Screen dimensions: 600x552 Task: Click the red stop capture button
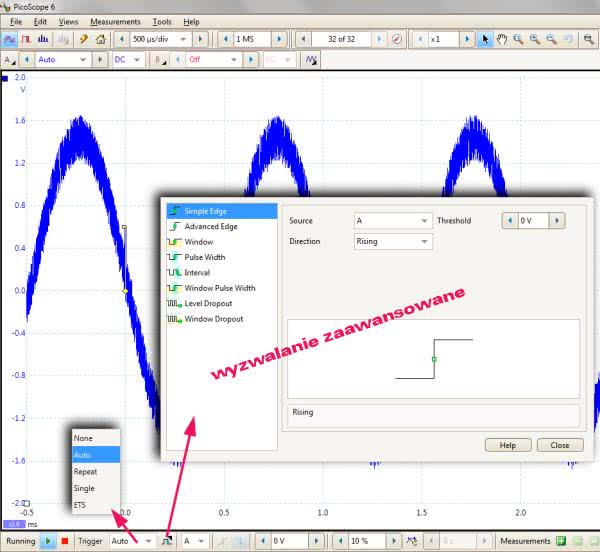click(65, 541)
